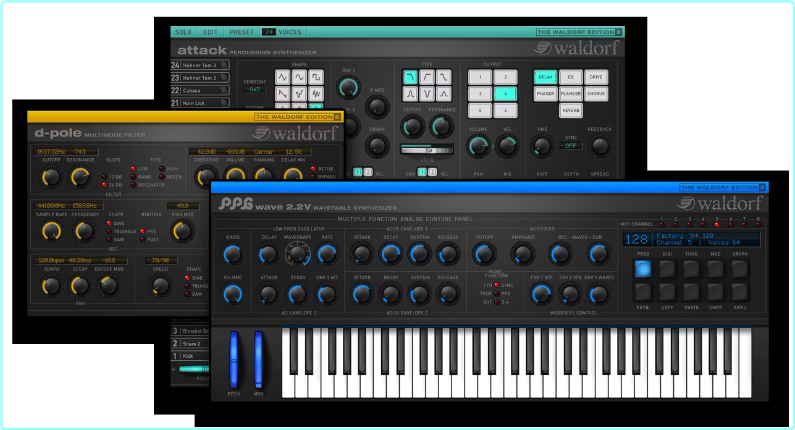Click the Waldorf Edition badge on Attack
Screen dimensions: 795x430
[579, 32]
